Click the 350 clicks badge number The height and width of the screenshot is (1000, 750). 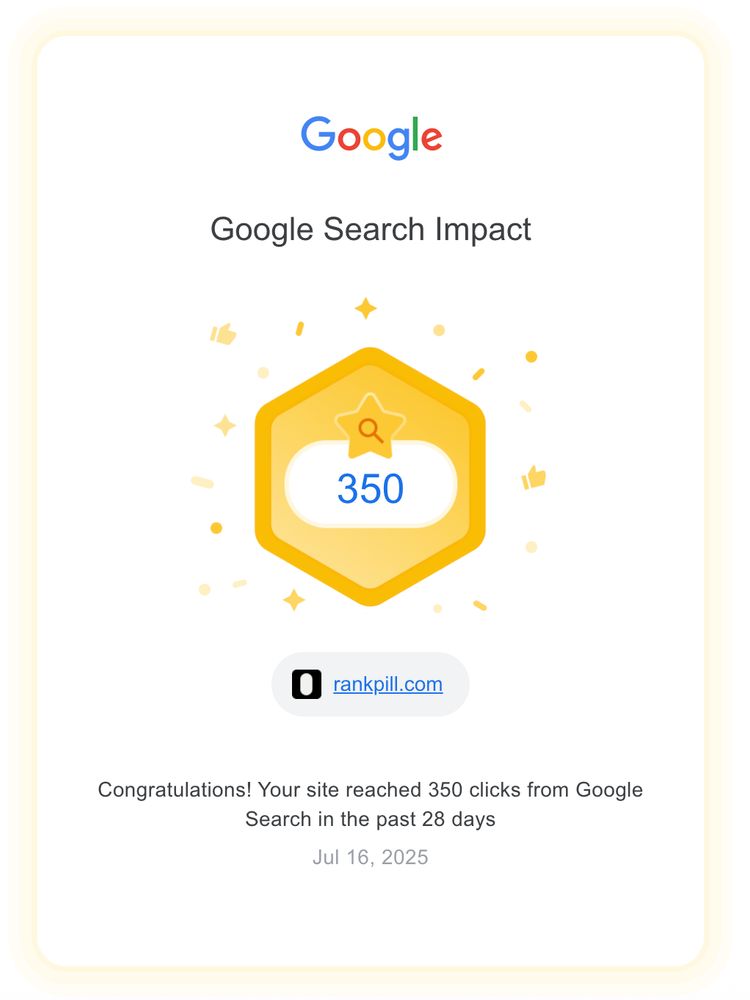point(371,489)
